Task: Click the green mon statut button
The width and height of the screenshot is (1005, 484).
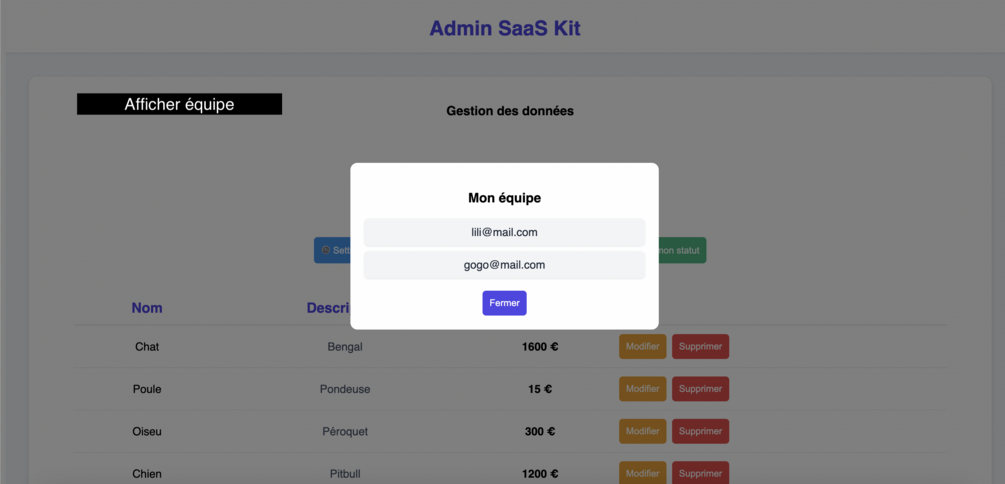Action: [x=682, y=250]
